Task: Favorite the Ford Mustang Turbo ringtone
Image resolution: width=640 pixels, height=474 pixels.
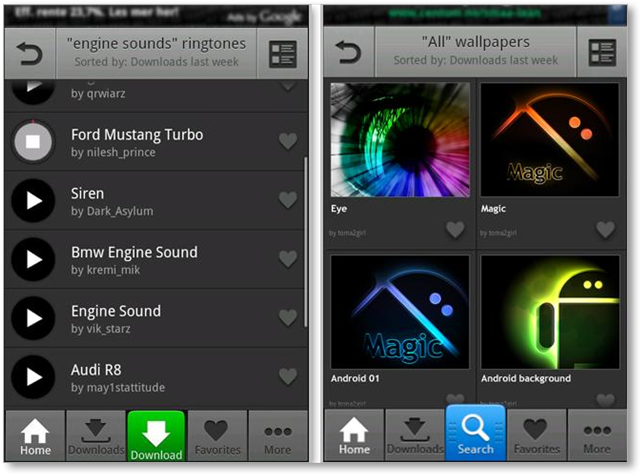Action: [x=288, y=141]
